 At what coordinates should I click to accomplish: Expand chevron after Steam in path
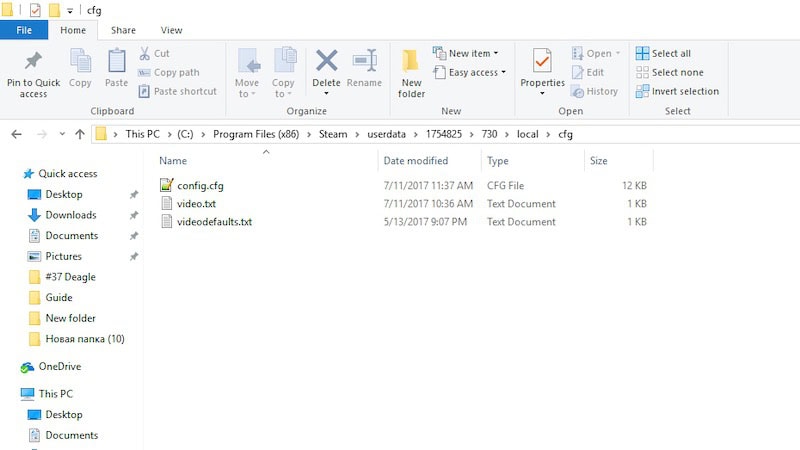coord(357,134)
